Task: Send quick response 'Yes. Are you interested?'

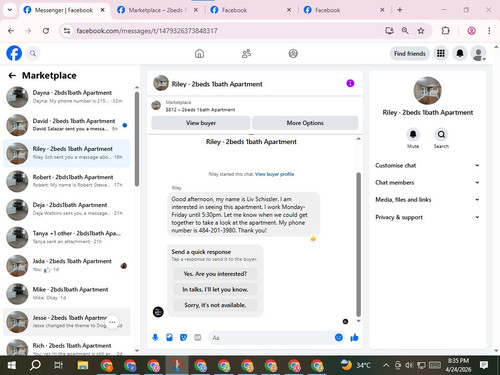Action: (215, 274)
